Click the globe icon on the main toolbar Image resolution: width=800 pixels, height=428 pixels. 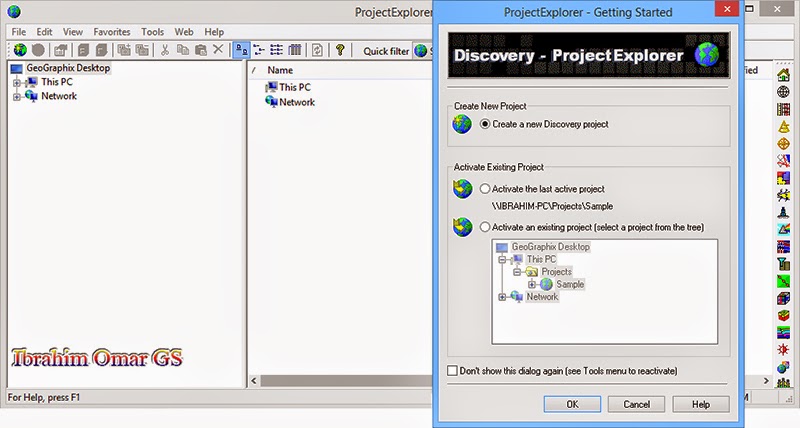(20, 50)
